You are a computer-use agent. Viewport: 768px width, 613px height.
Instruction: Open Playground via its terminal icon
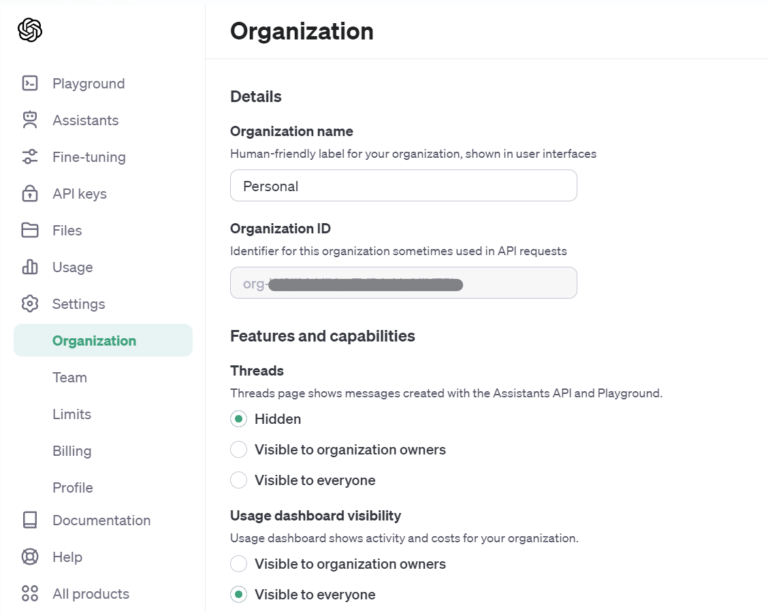(x=30, y=84)
